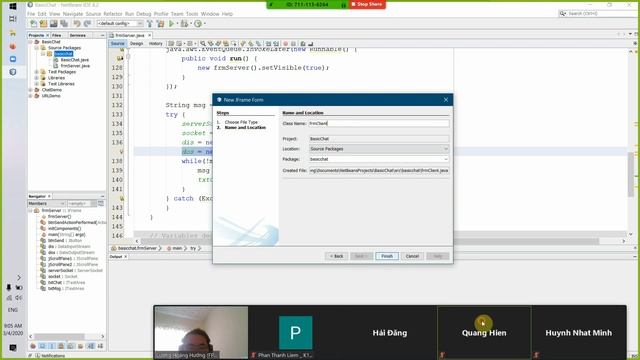Select frmServer.java in the Projects tree
Viewport: 640px width, 360px height.
(75, 66)
